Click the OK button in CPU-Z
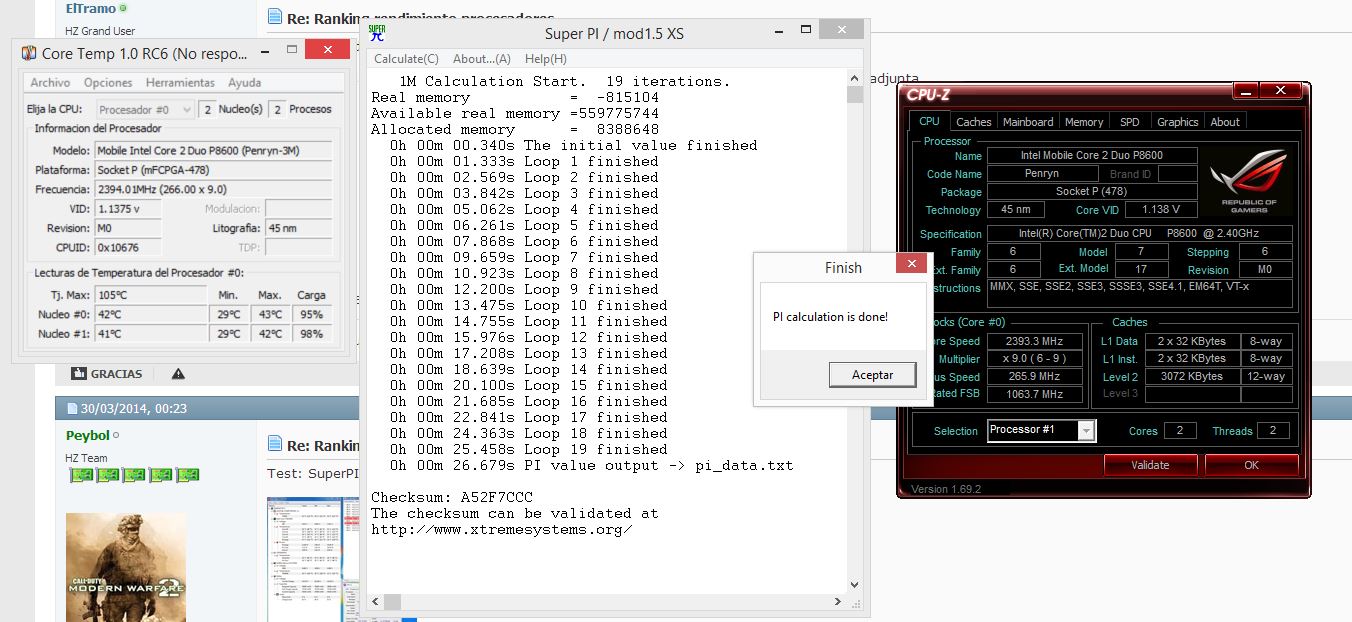Image resolution: width=1352 pixels, height=622 pixels. (x=1251, y=465)
